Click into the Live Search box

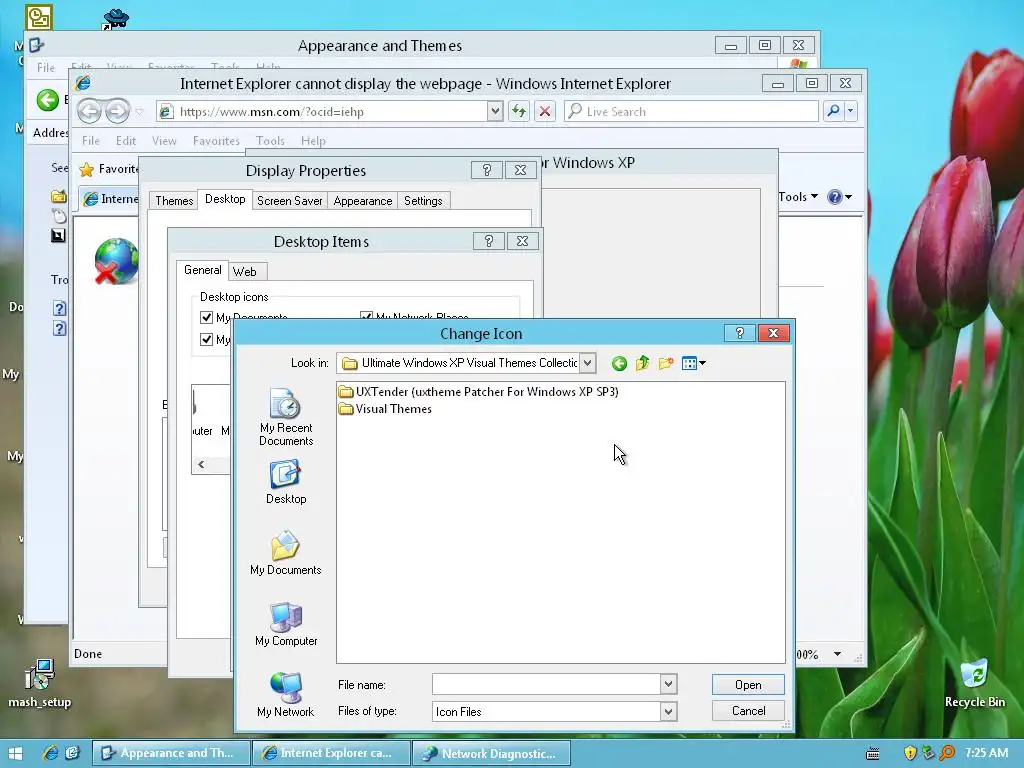692,112
